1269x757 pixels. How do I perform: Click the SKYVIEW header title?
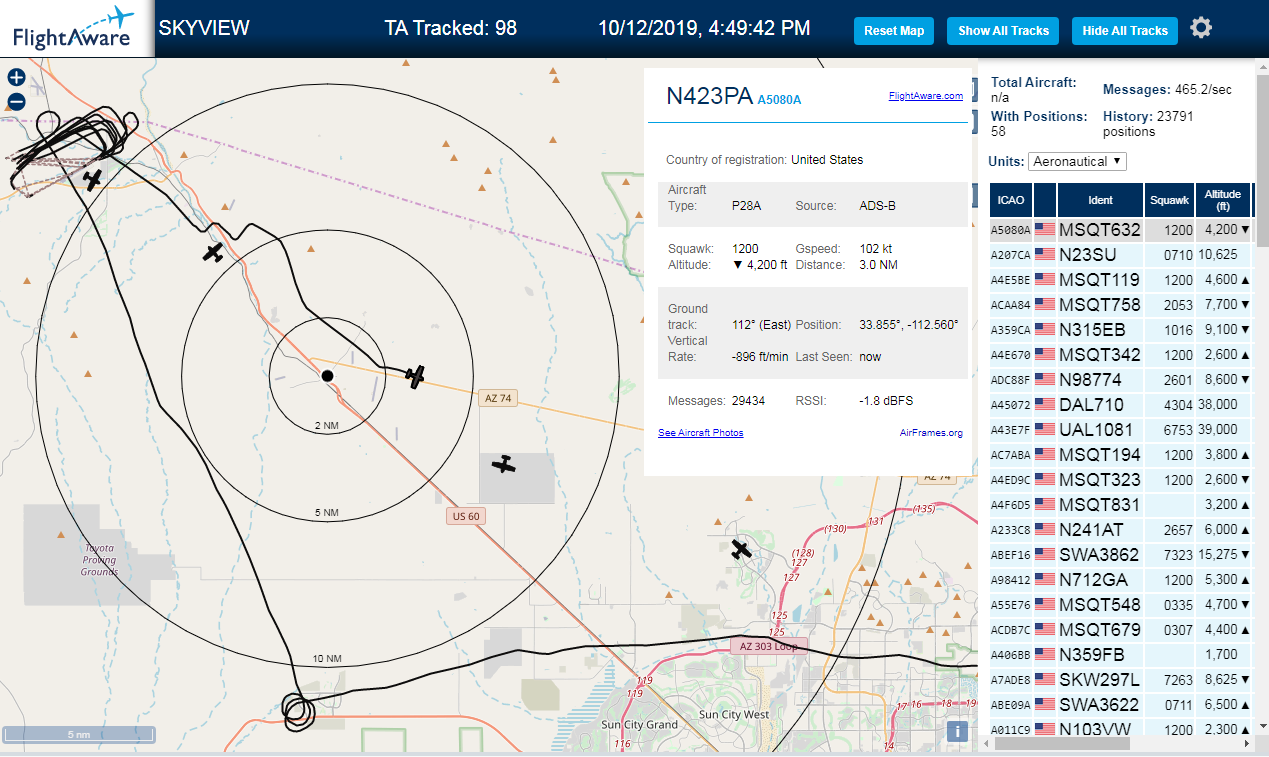[204, 28]
